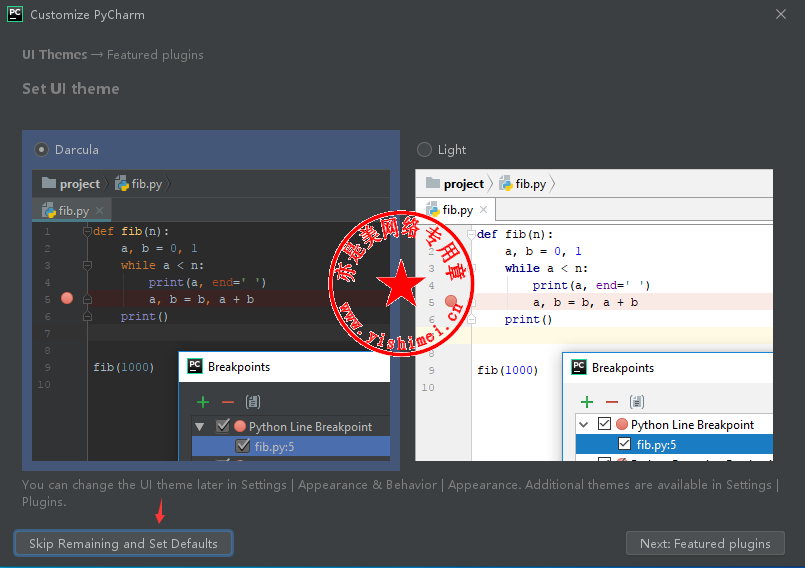The image size is (805, 568).
Task: Click the fib.py tab in Light preview
Action: (x=456, y=210)
